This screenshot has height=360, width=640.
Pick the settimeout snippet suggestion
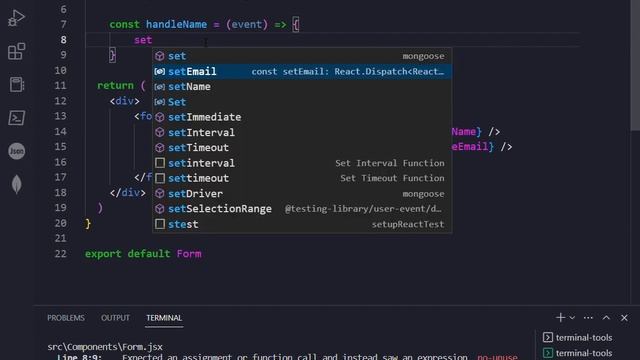coord(302,178)
